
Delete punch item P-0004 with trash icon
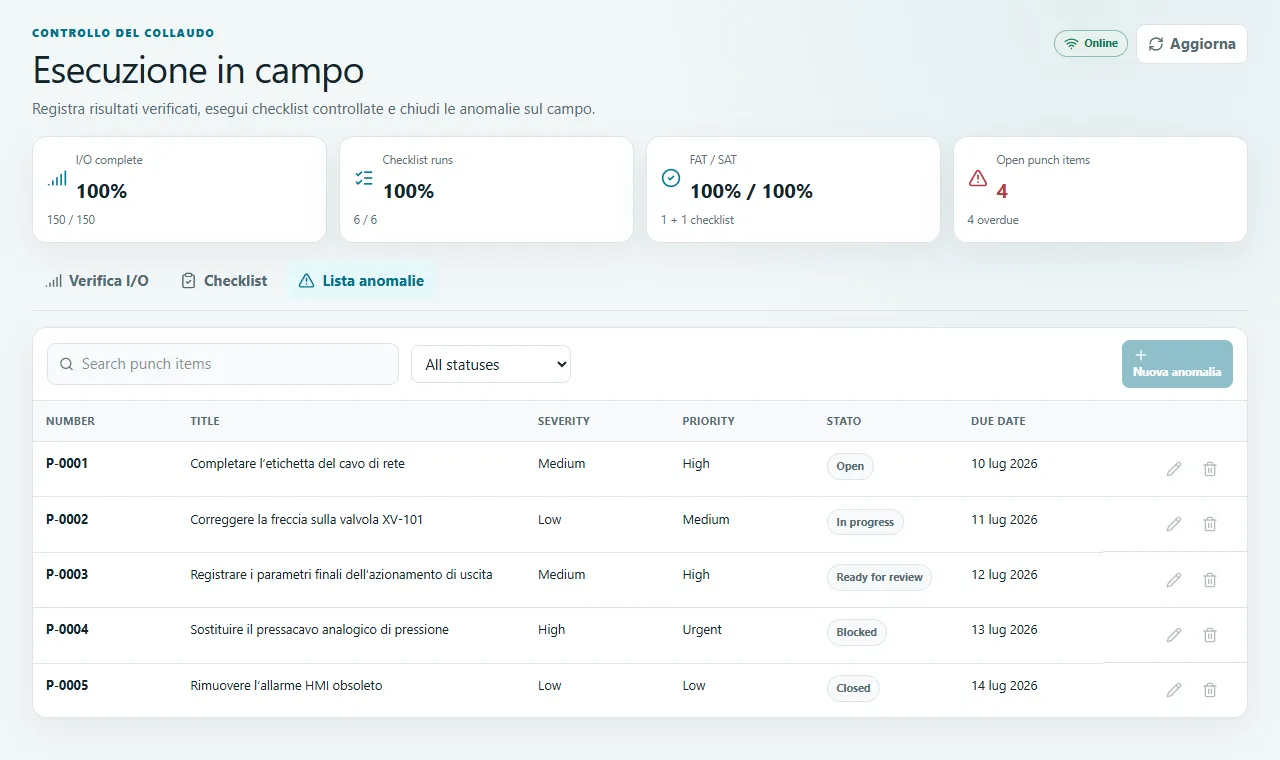(1210, 635)
